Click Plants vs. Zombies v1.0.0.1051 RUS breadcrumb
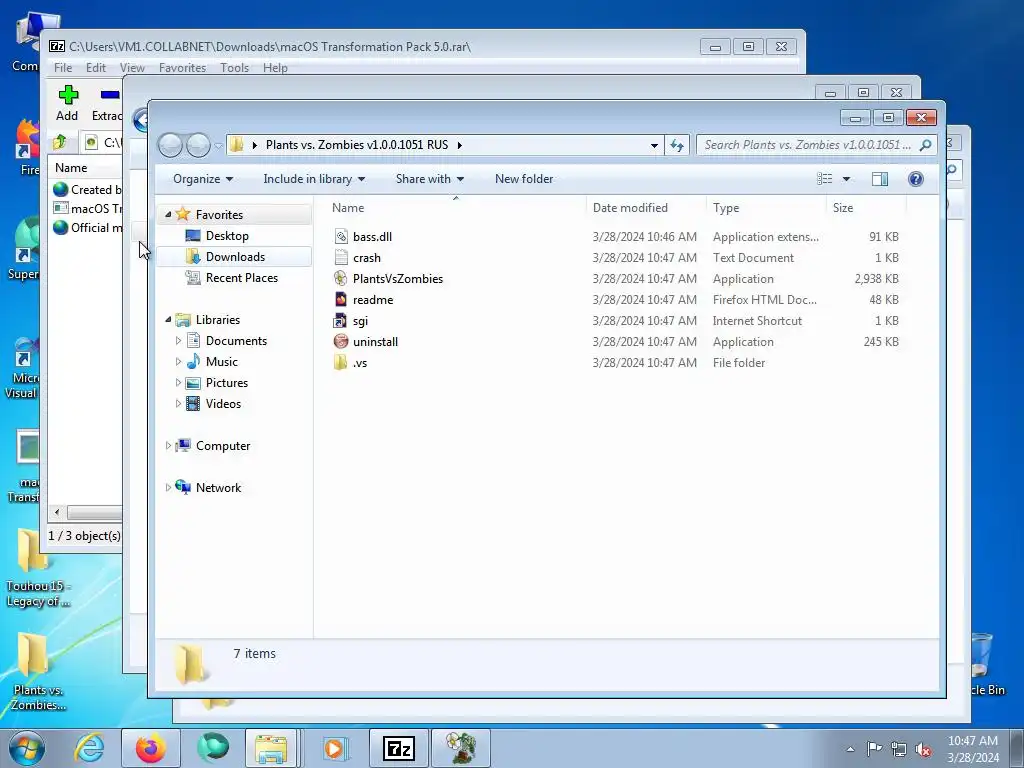This screenshot has height=768, width=1024. coord(357,145)
